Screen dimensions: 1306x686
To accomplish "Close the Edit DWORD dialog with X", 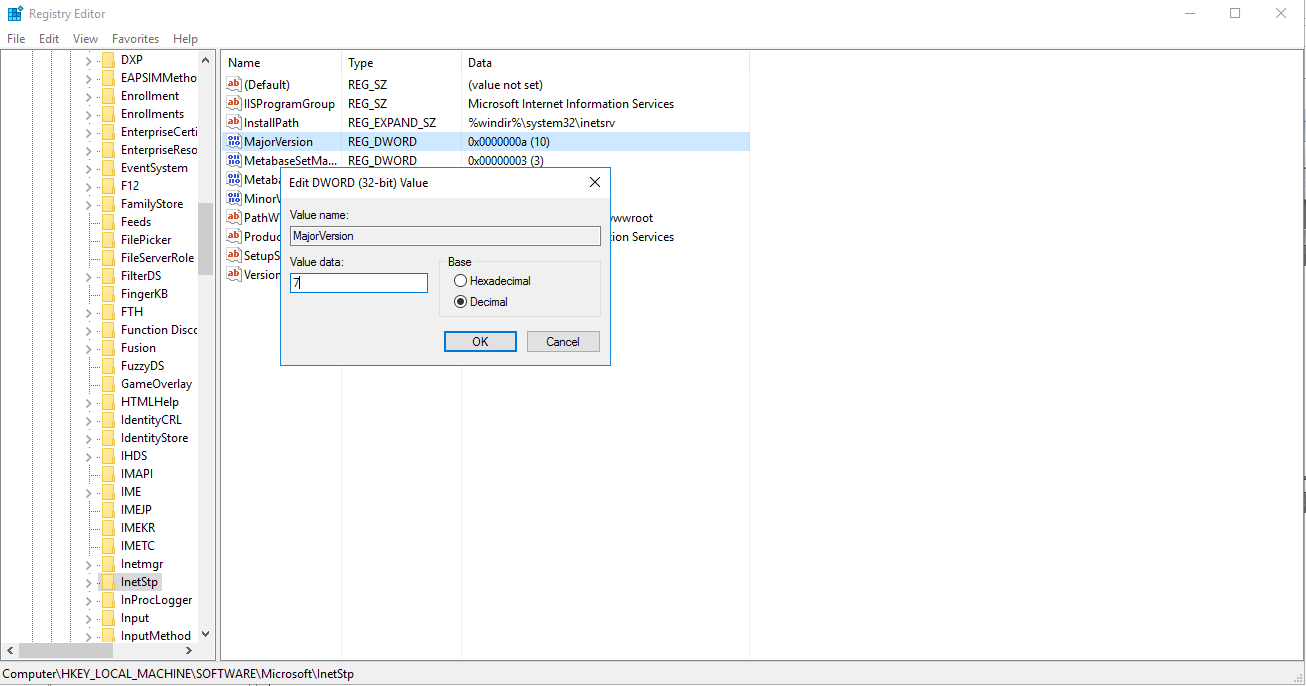I will (595, 183).
